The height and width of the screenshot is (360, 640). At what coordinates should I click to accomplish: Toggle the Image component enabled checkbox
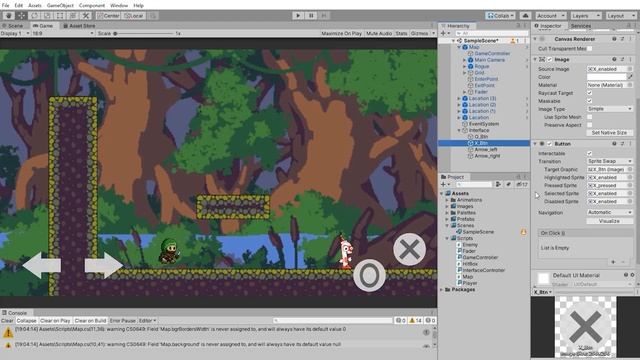(550, 60)
